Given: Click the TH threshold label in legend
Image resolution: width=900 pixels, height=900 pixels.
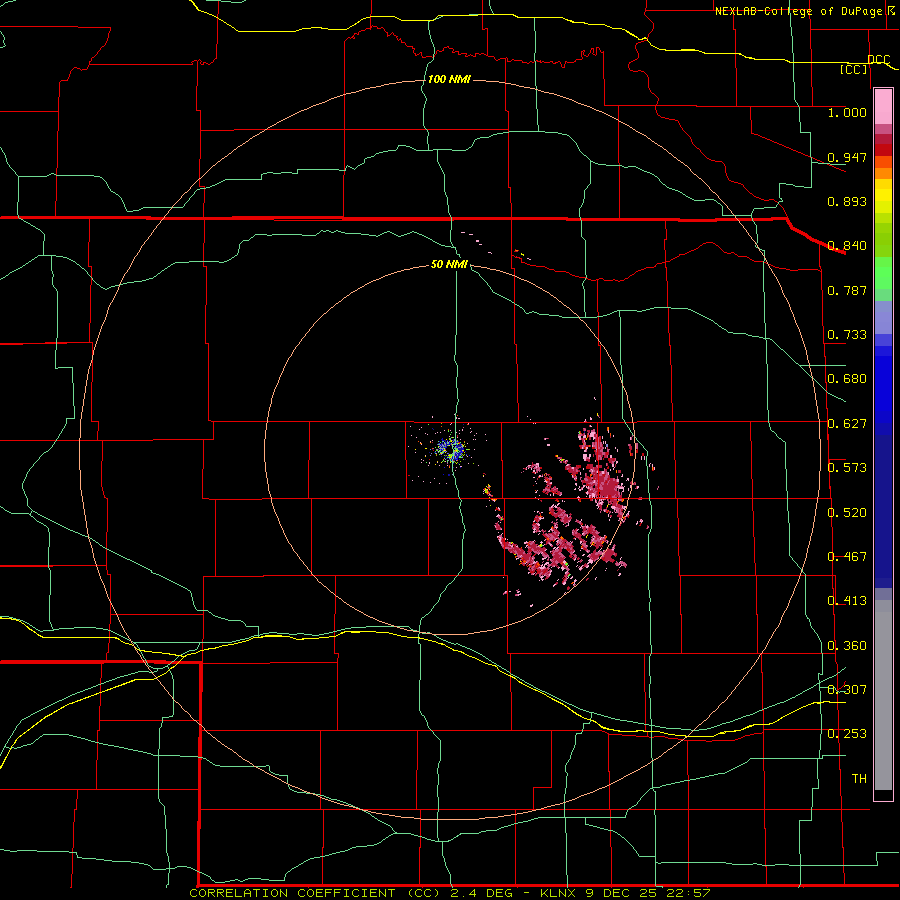Looking at the screenshot, I should tap(859, 778).
